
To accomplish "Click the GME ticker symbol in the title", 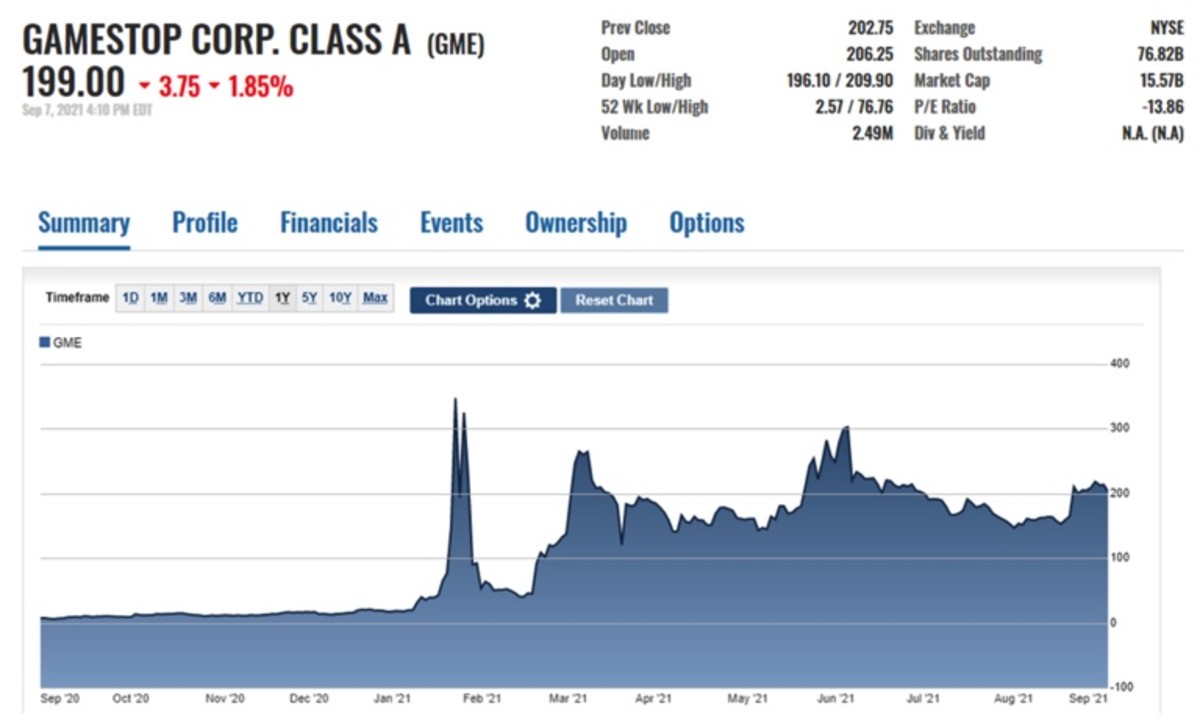I will point(456,45).
